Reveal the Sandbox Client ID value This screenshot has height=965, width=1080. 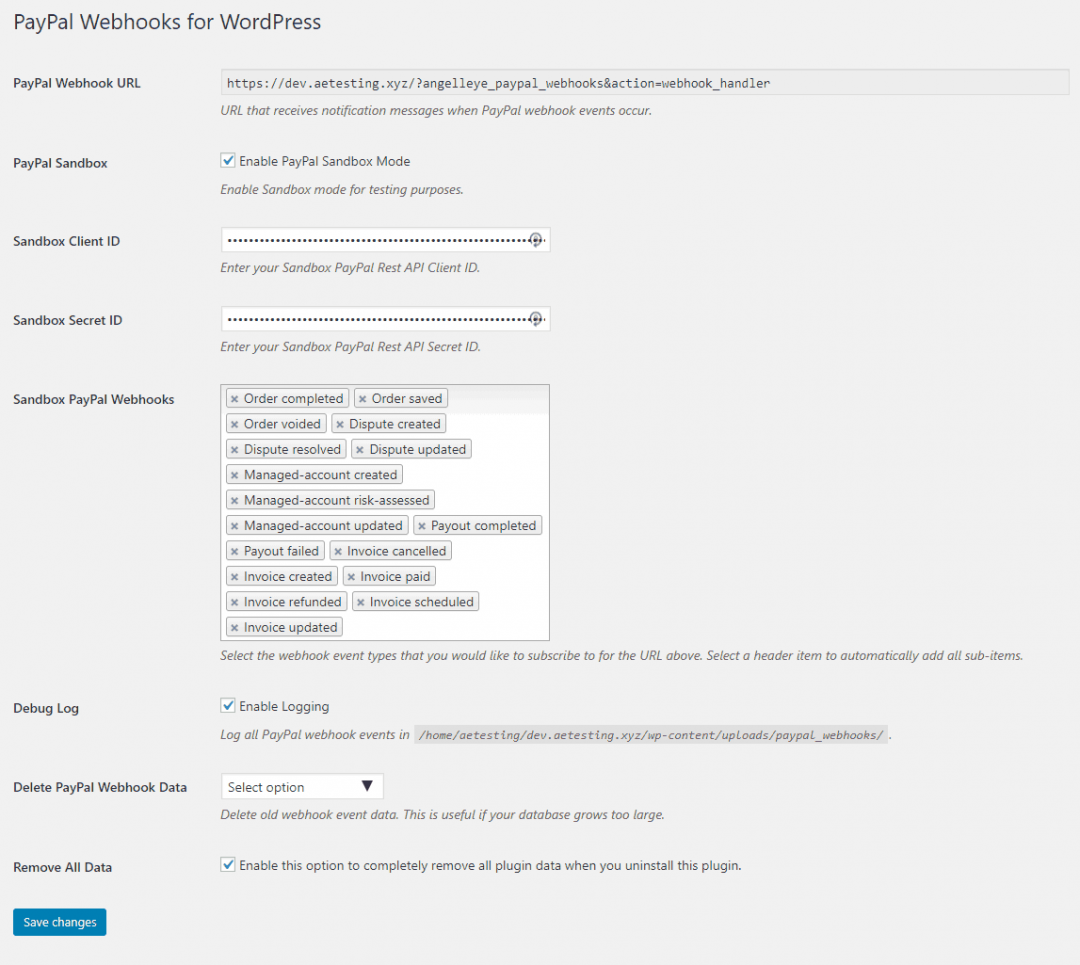[537, 239]
